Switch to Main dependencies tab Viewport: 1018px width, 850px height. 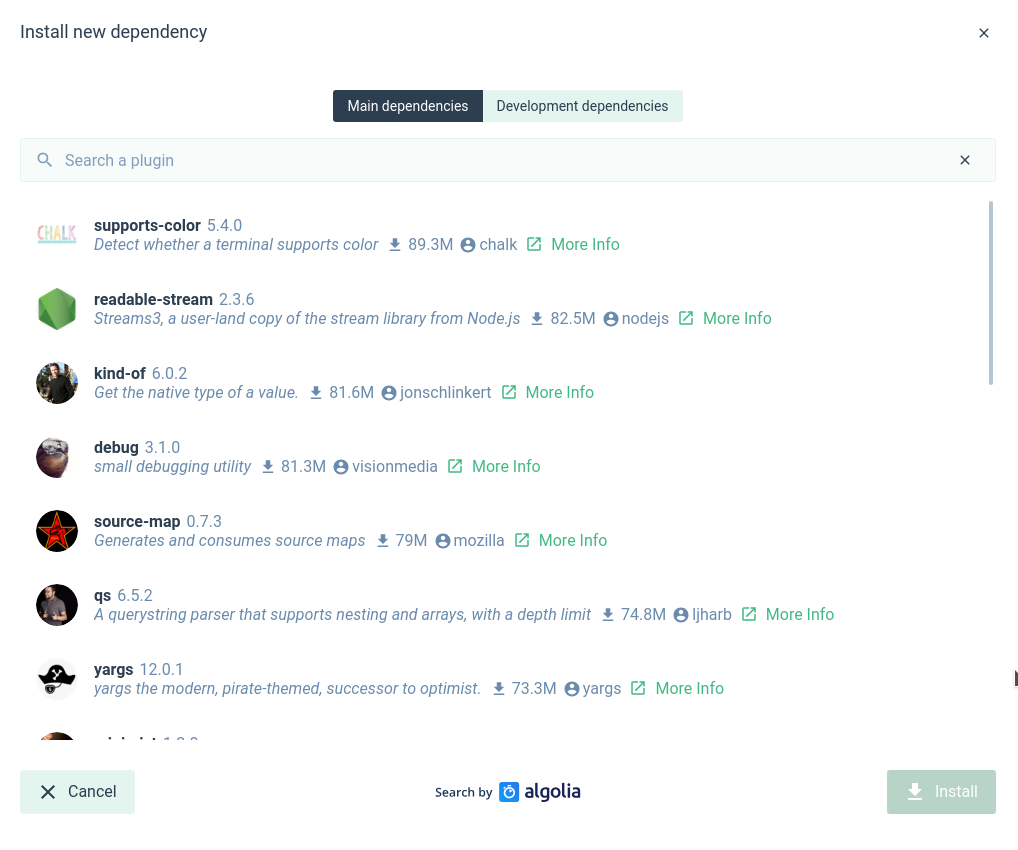[x=408, y=106]
